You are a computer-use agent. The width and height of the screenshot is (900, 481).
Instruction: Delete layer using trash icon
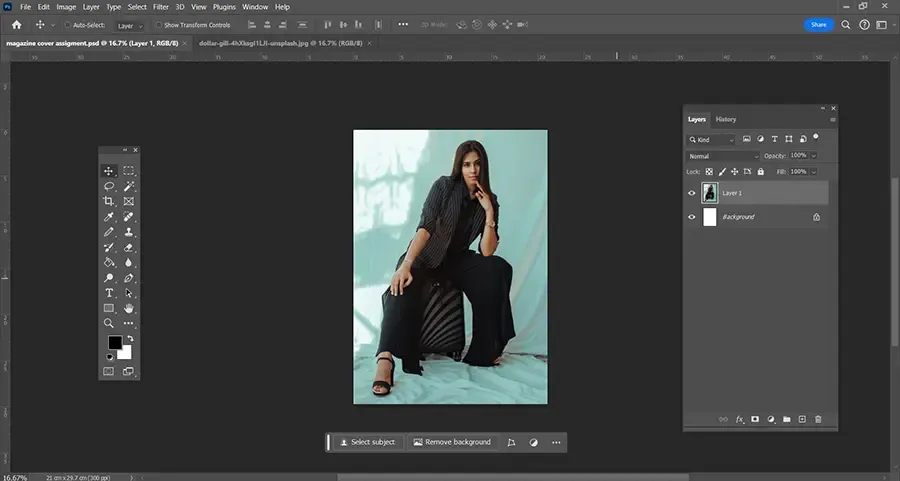(x=818, y=419)
